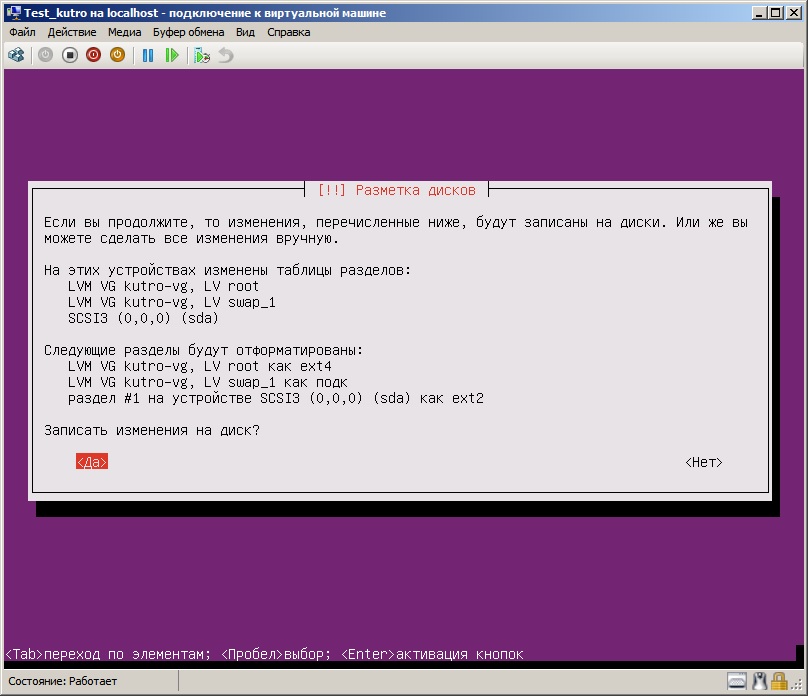Open the Справка menu
Screen dimensions: 808x696
(289, 32)
